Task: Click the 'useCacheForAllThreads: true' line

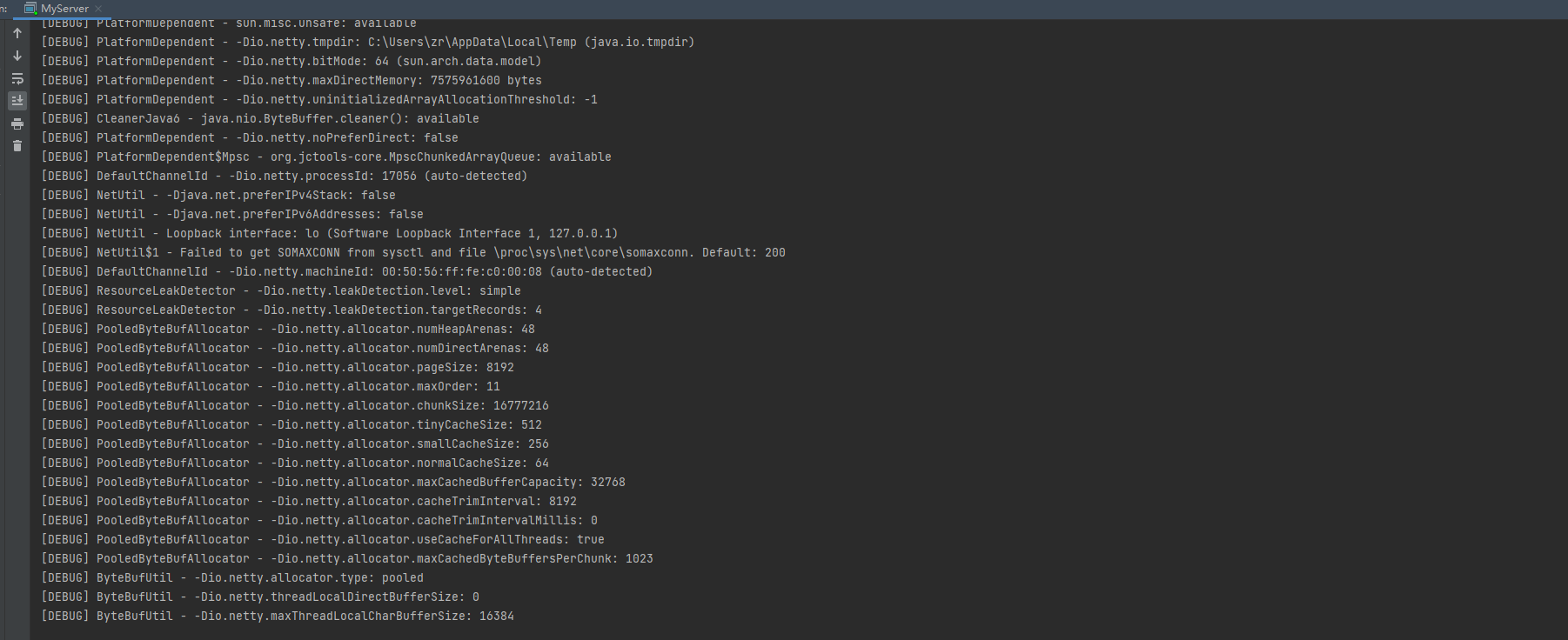Action: [323, 539]
